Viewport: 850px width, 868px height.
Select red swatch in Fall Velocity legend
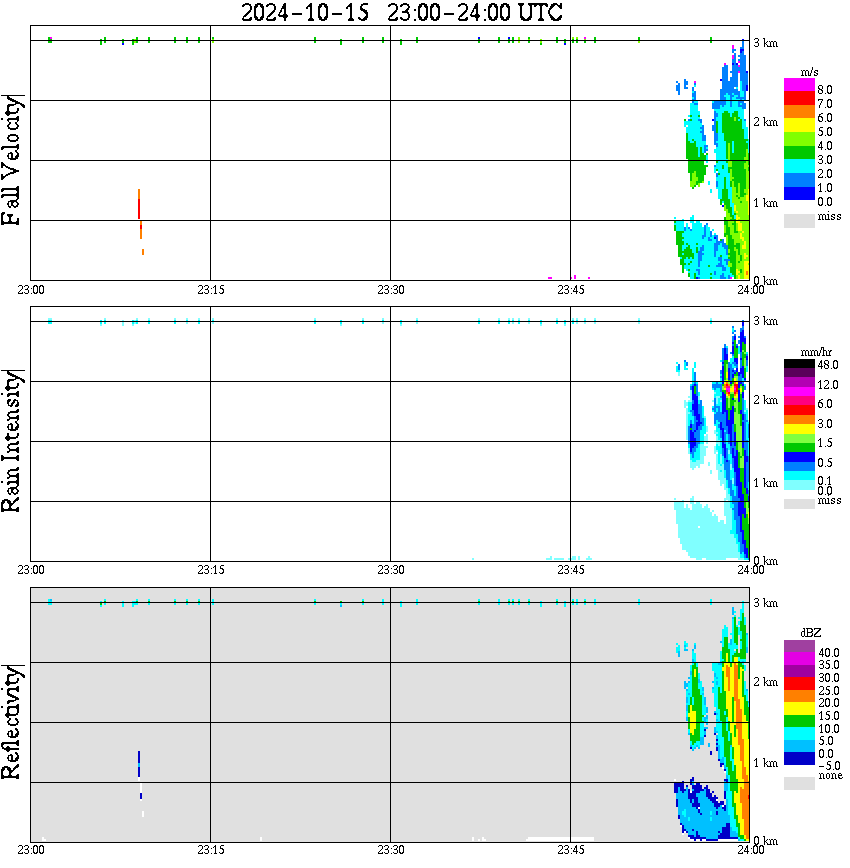[x=799, y=99]
